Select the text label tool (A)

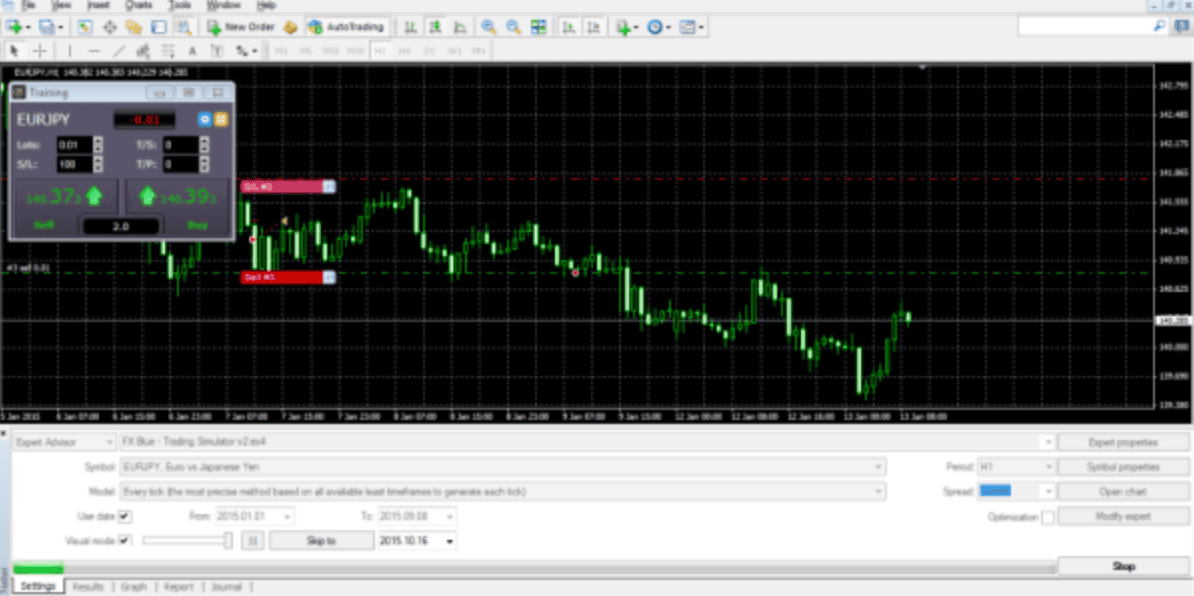tap(192, 50)
